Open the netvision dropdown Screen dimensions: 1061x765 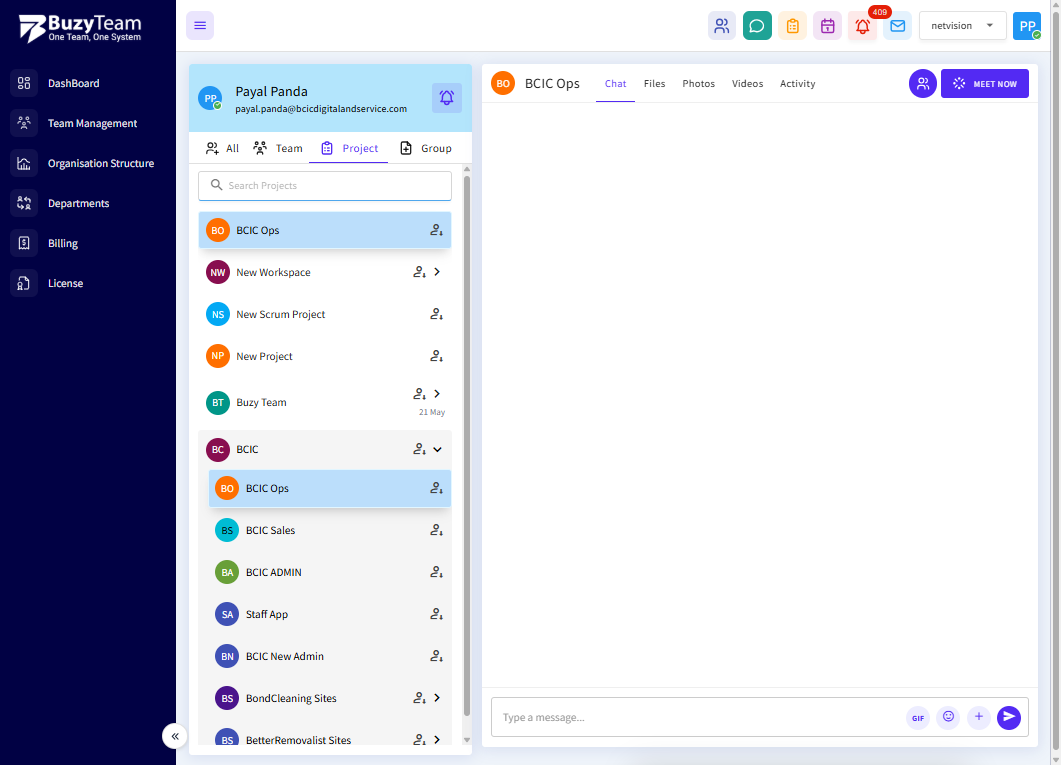(962, 26)
